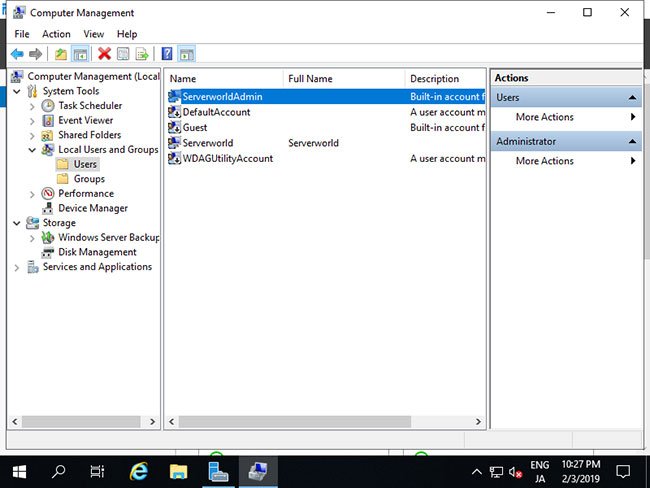Click the Windows Start button

(19, 472)
